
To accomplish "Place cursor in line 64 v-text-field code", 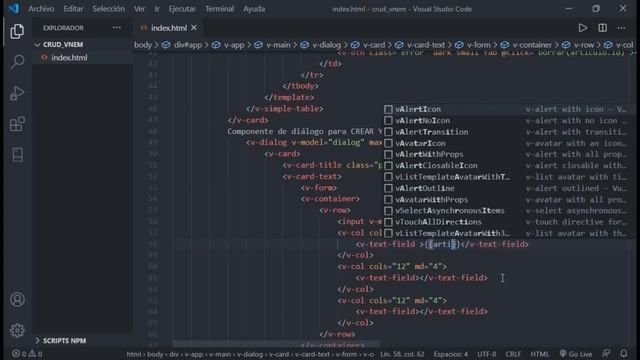I will 422,311.
